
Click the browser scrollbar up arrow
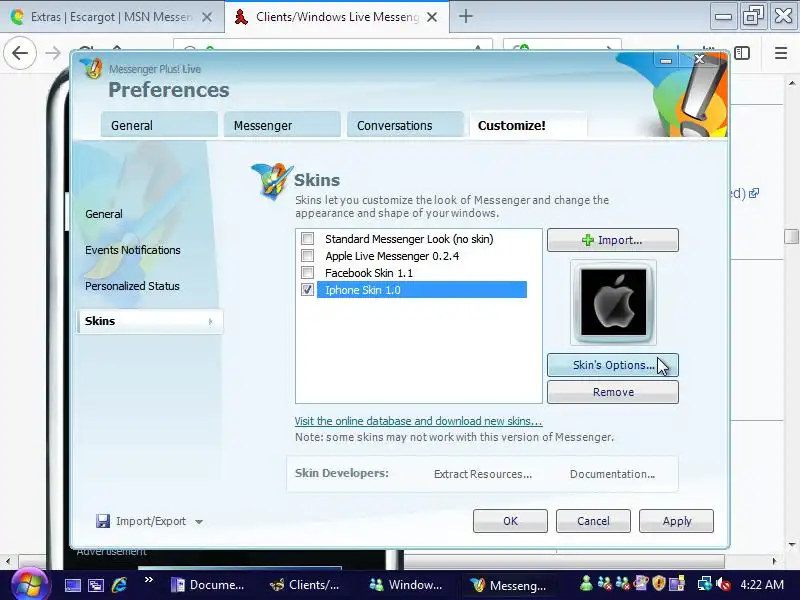pos(791,83)
